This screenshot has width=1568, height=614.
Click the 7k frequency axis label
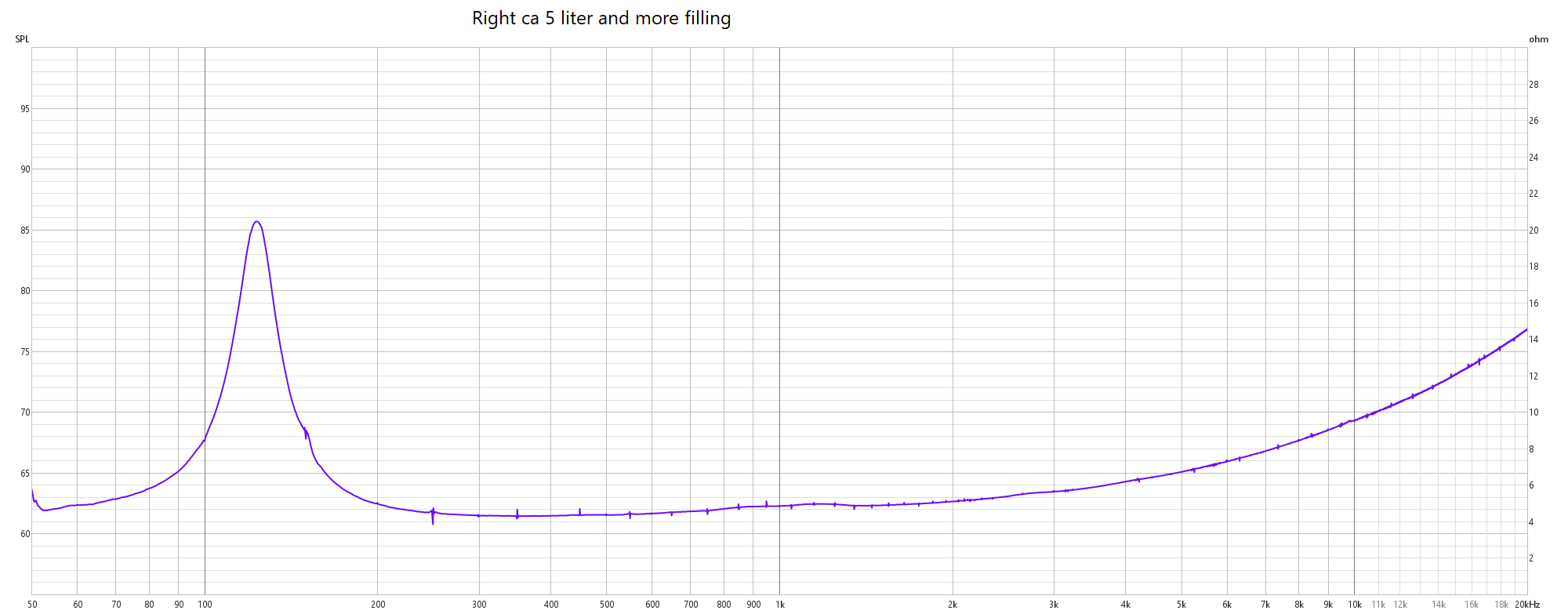[1265, 605]
